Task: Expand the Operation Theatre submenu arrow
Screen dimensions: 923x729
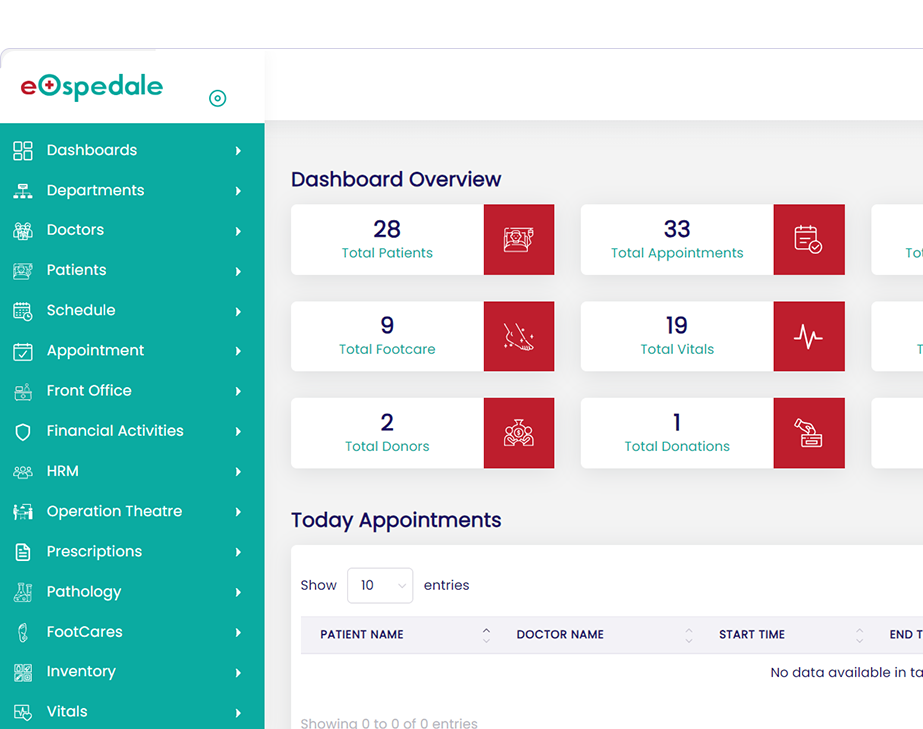Action: point(238,512)
